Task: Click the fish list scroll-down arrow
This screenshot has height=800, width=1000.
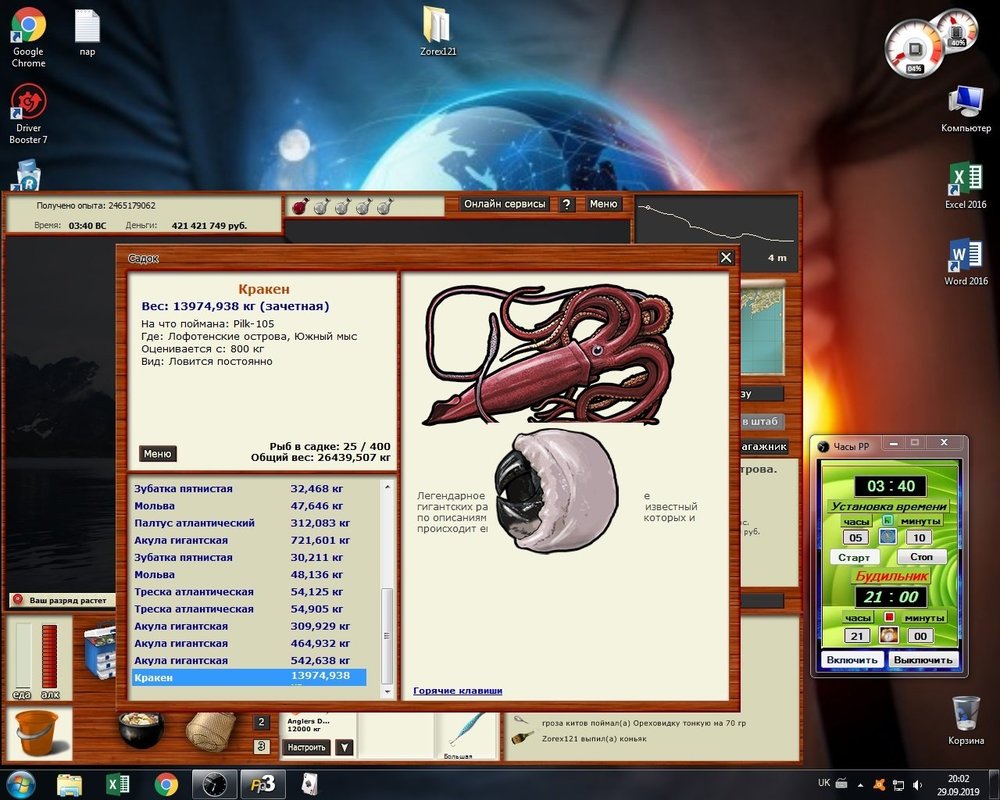Action: (389, 689)
